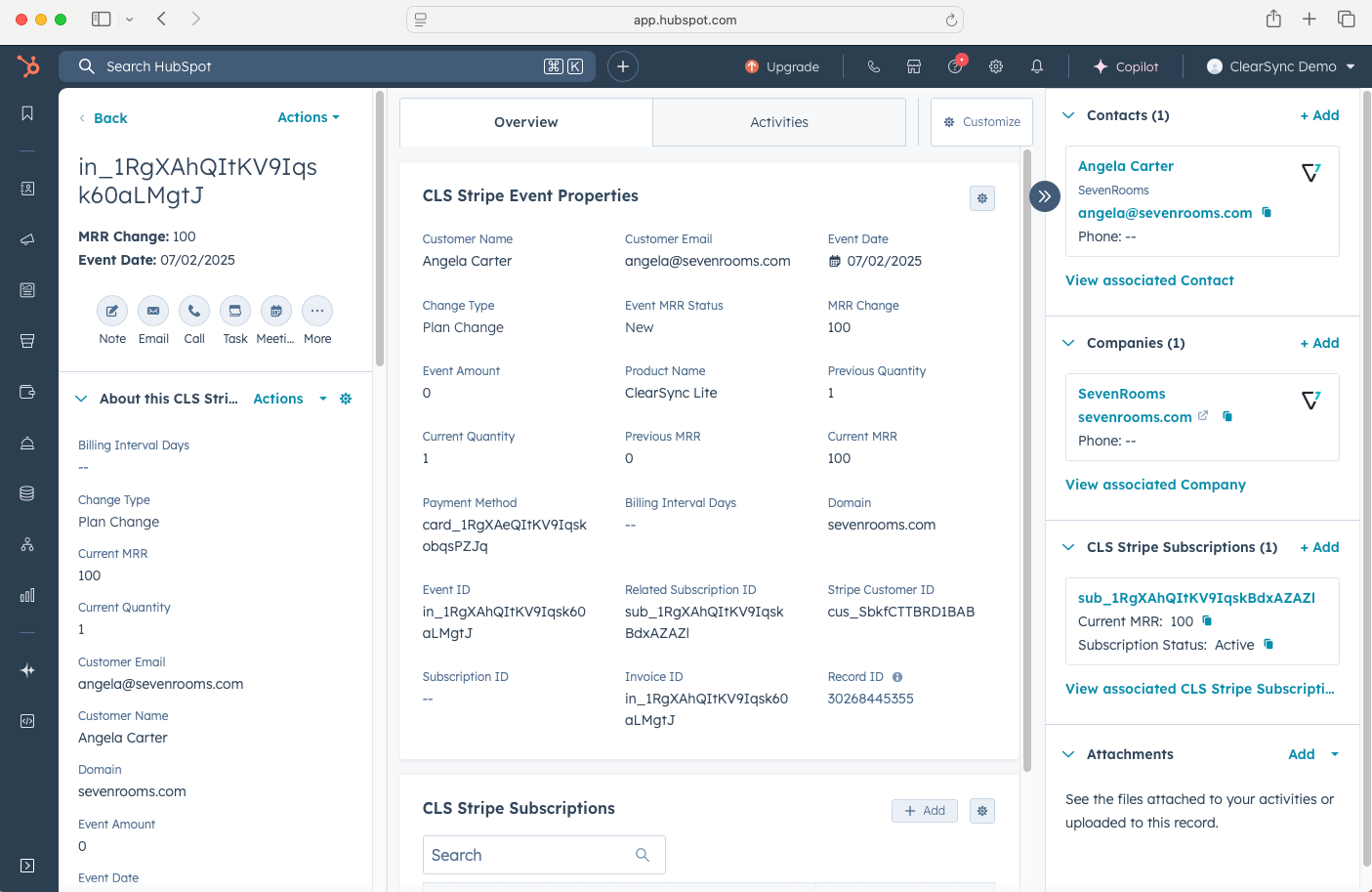Open the Bookmarks sidebar icon
This screenshot has width=1372, height=892.
(x=27, y=113)
